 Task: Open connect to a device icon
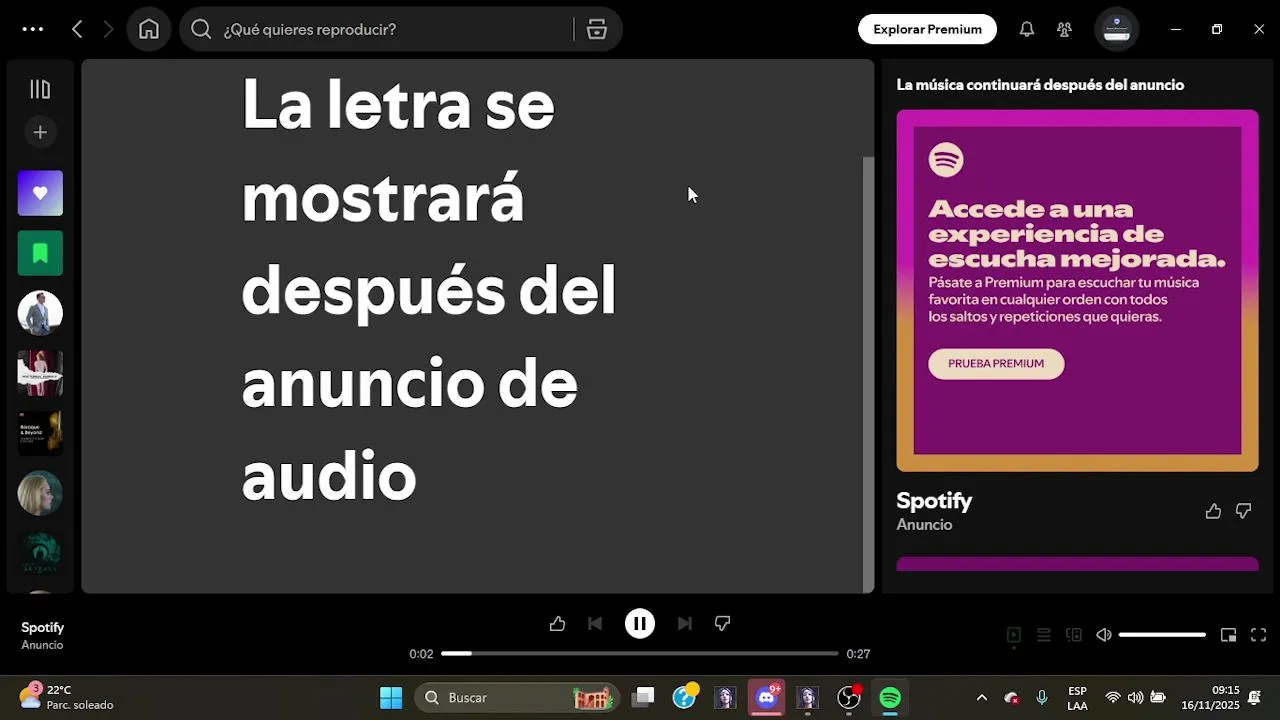[1074, 635]
